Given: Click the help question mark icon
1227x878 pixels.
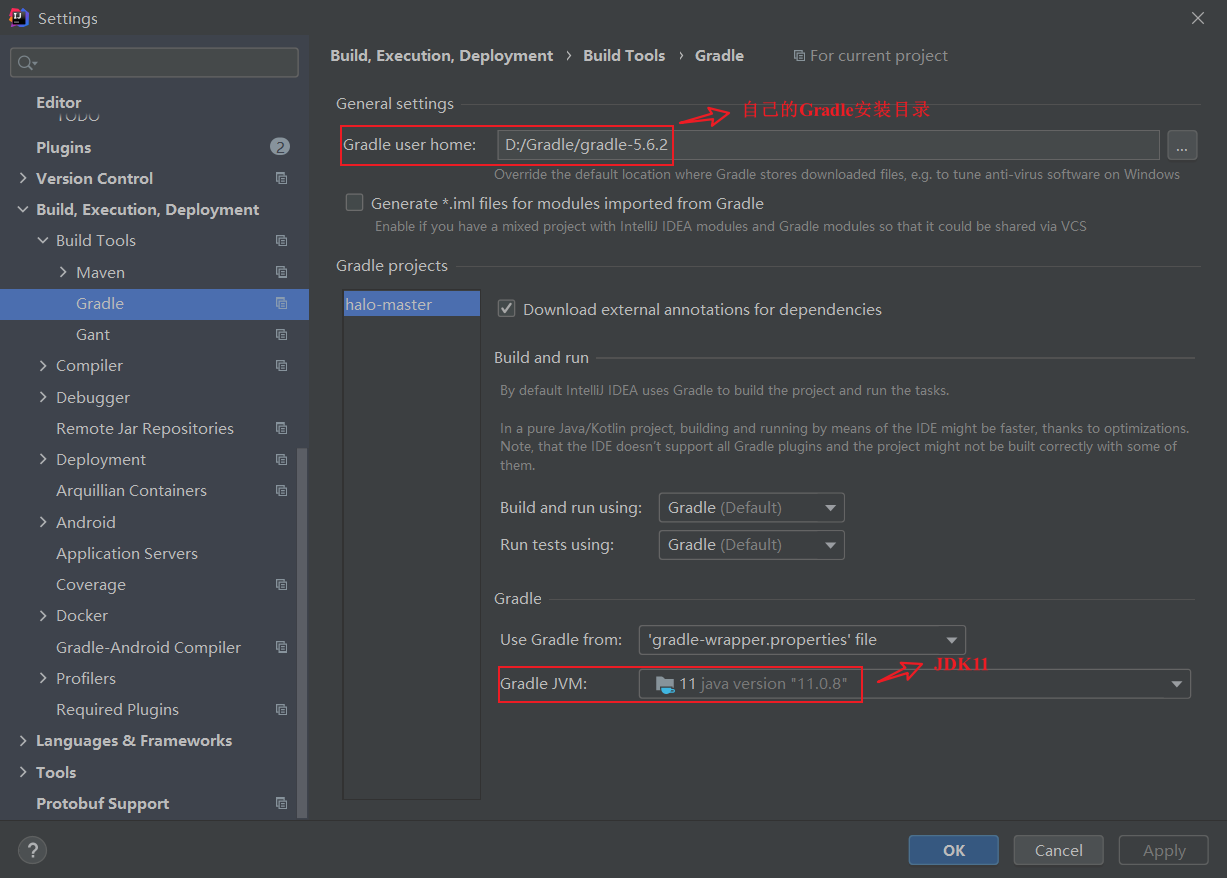Looking at the screenshot, I should click(x=32, y=850).
